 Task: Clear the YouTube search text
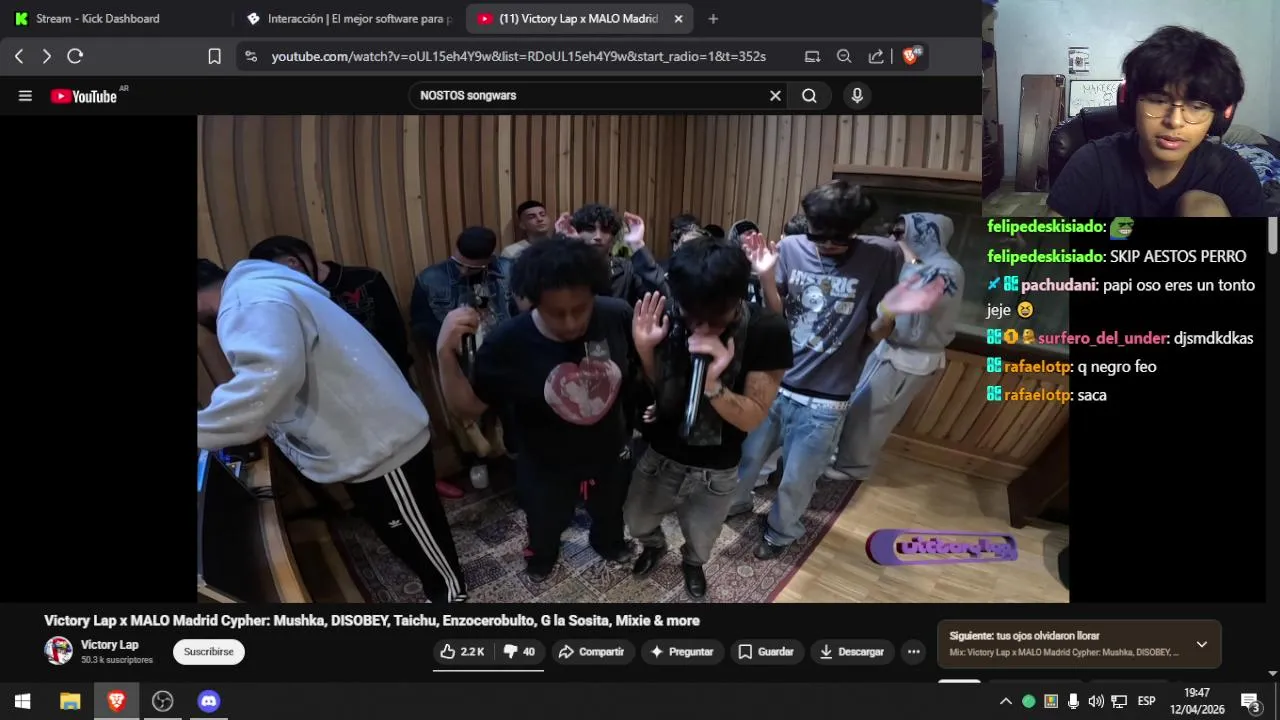tap(775, 96)
